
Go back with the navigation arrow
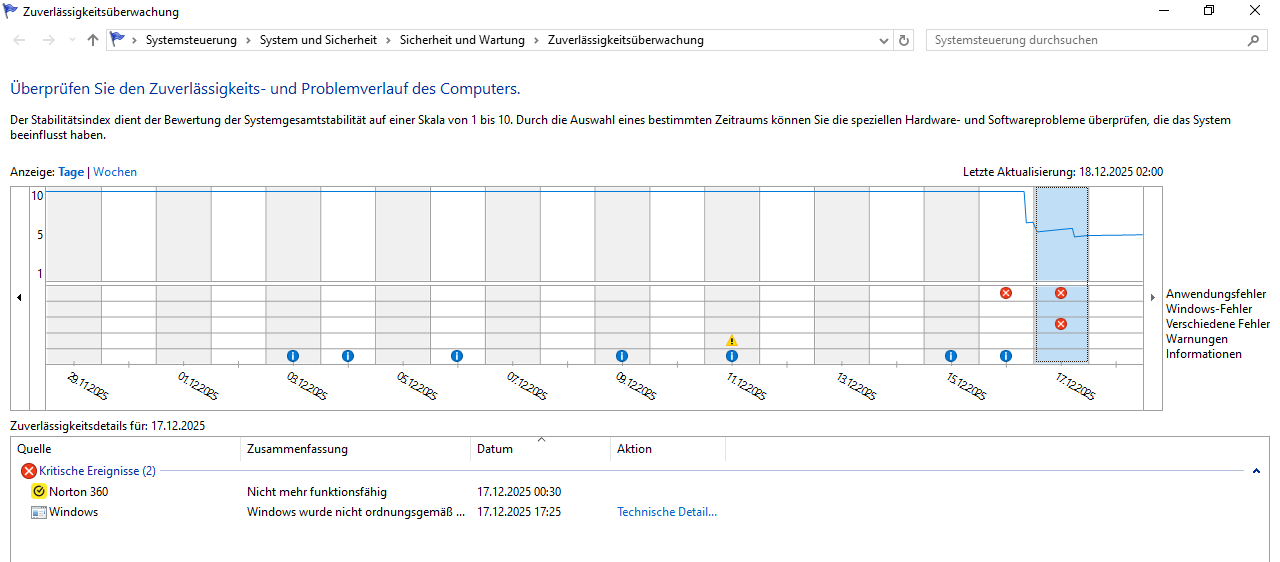20,40
